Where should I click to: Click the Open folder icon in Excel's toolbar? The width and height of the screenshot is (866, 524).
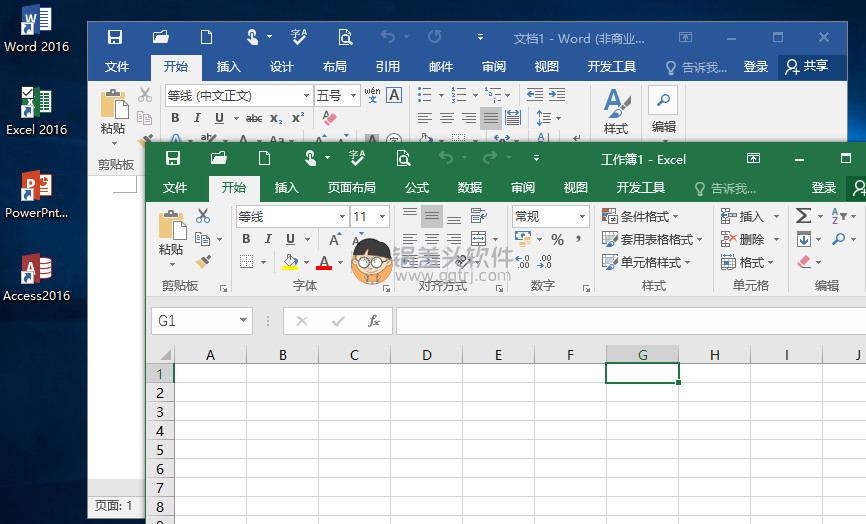pyautogui.click(x=219, y=158)
